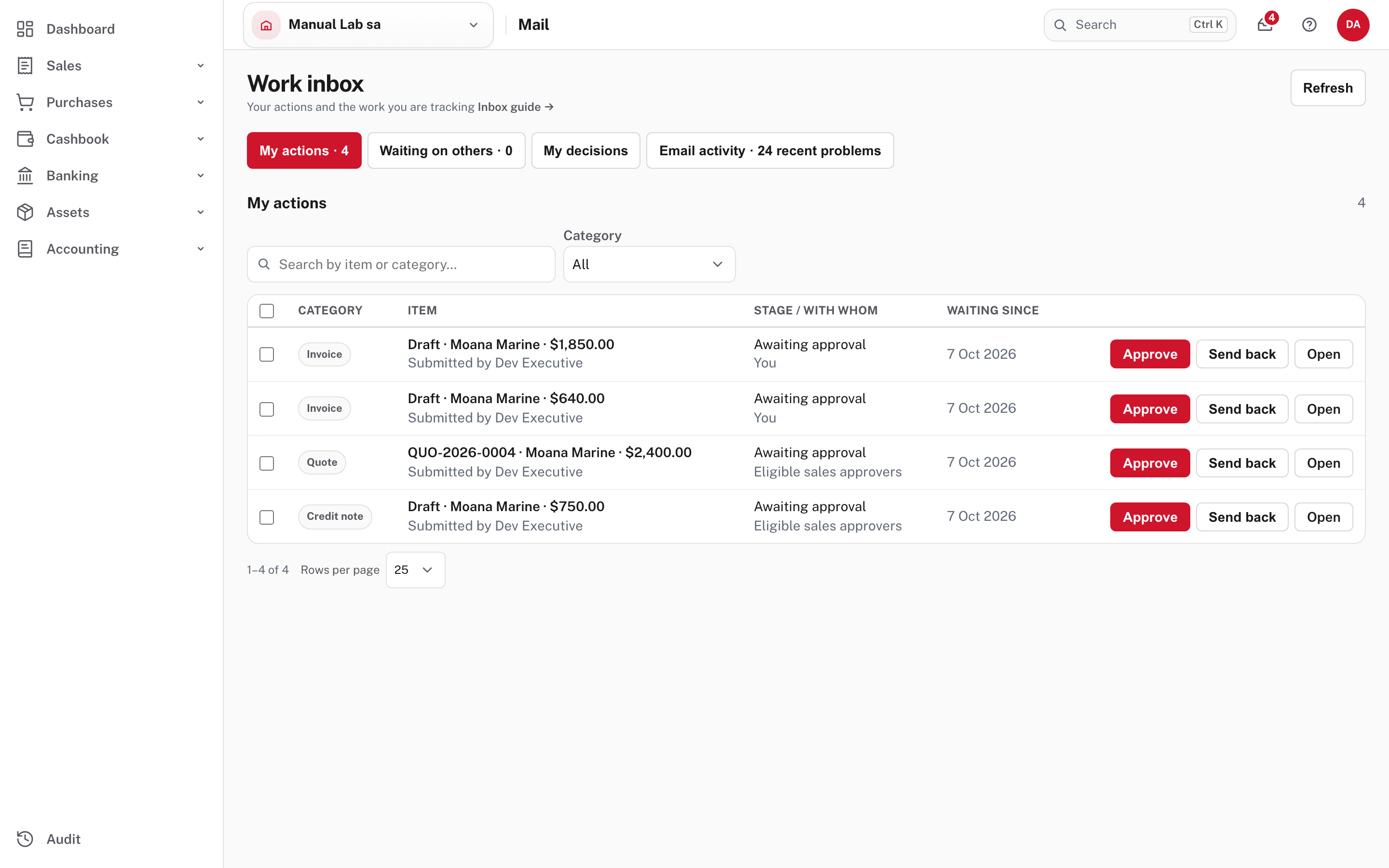Switch to the My decisions tab
The width and height of the screenshot is (1389, 868).
[586, 150]
